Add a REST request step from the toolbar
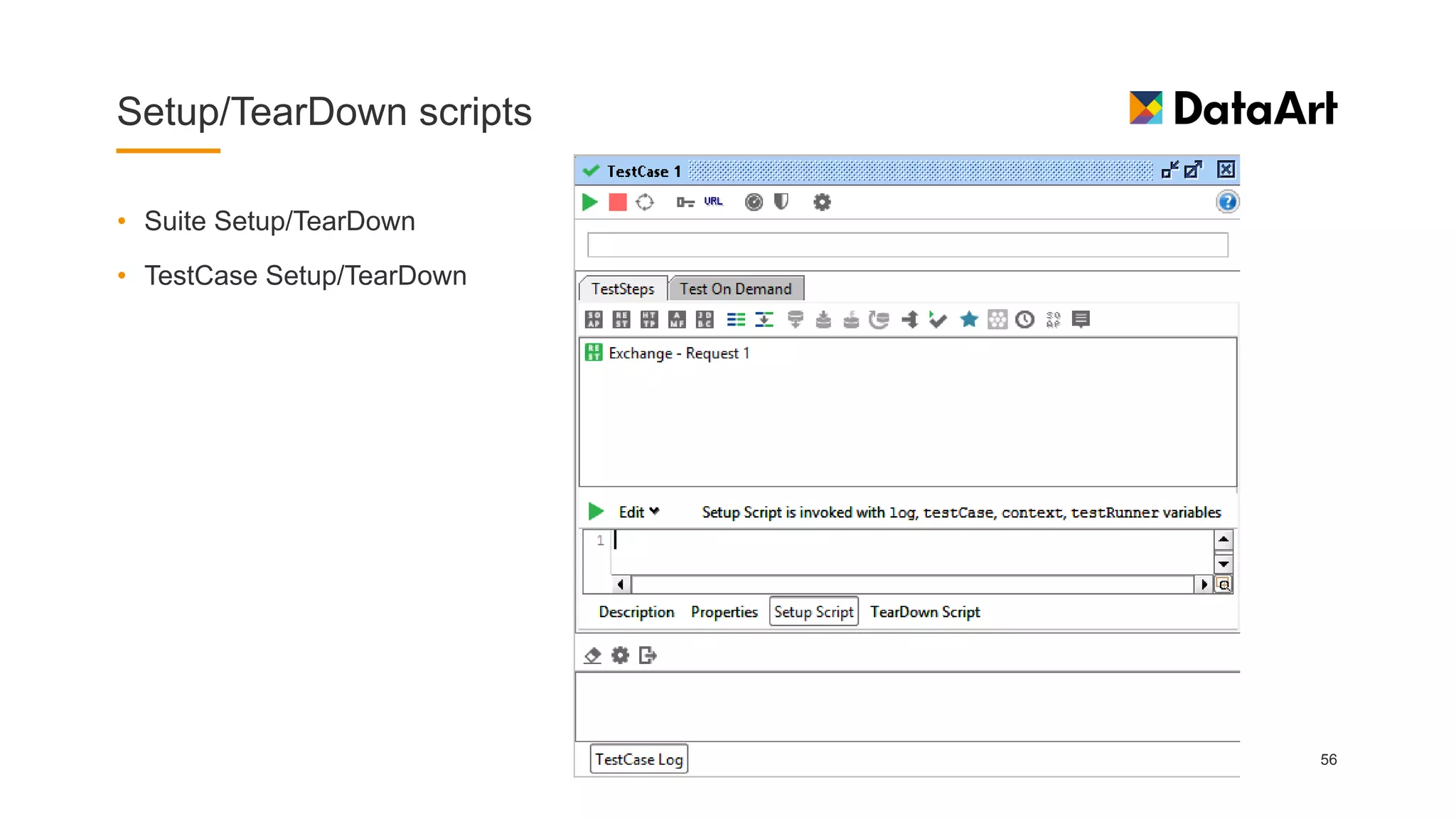Image resolution: width=1456 pixels, height=819 pixels. point(621,320)
